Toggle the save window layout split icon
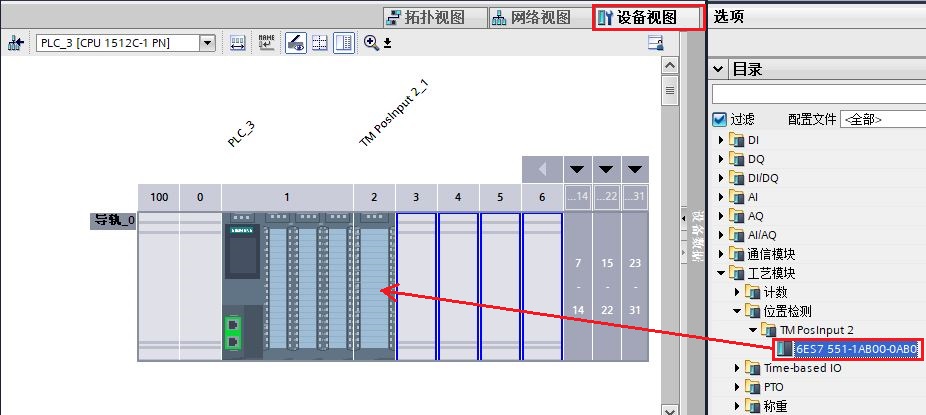Viewport: 926px width, 415px height. click(344, 43)
